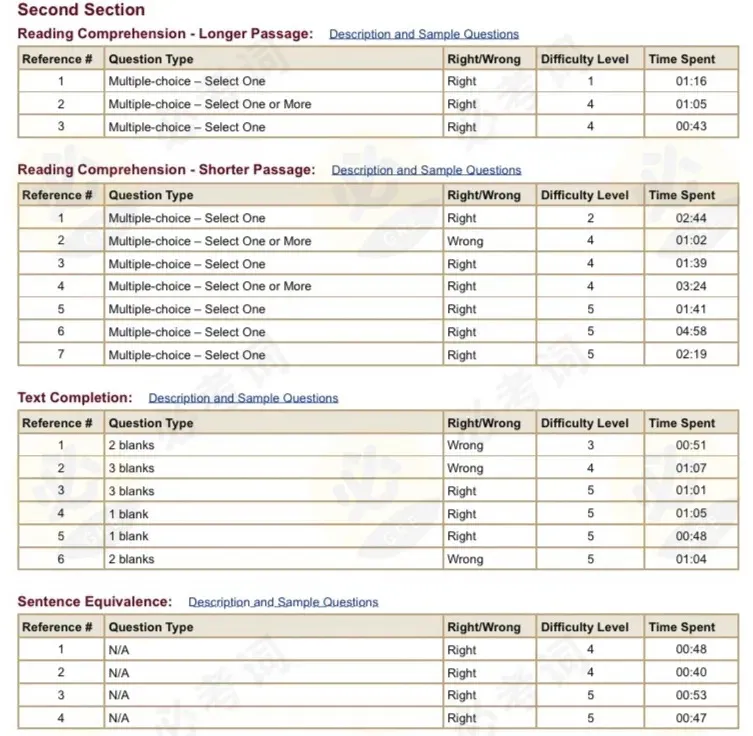This screenshot has height=736, width=753.
Task: Select the 00:43 time spent cell
Action: 691,127
